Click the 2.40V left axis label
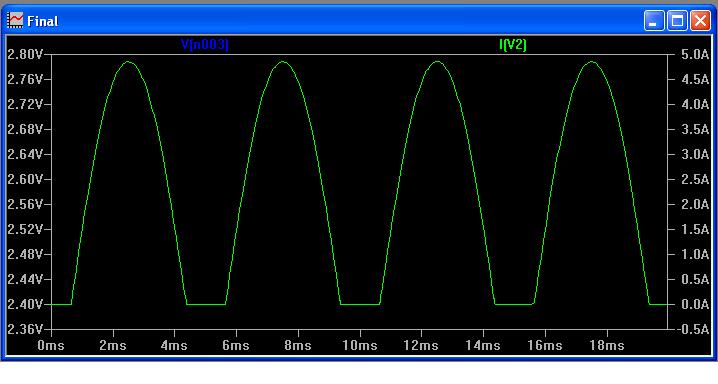 pos(25,304)
